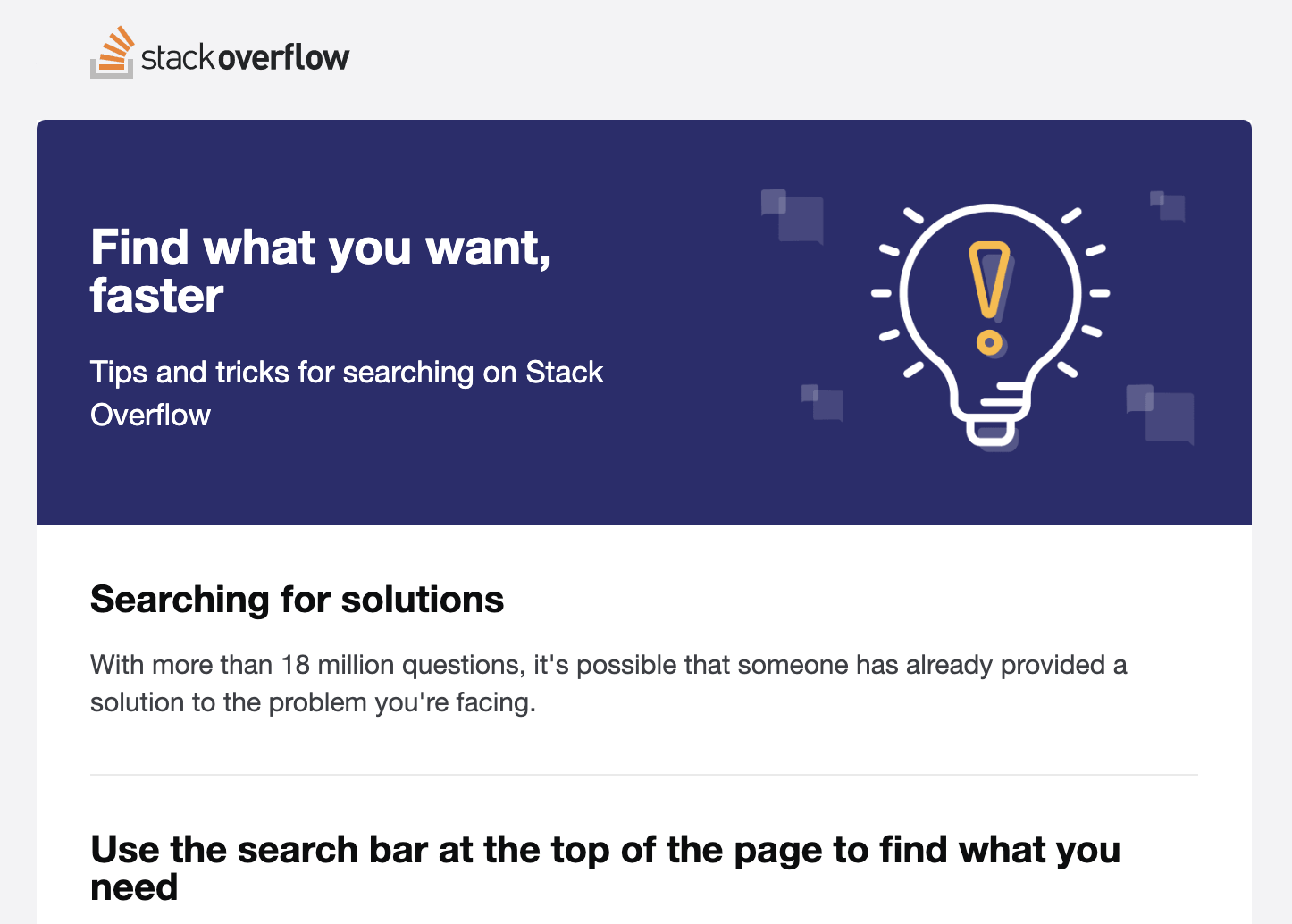The image size is (1292, 924).
Task: Click the Stack Overflow logo icon
Action: tap(113, 52)
